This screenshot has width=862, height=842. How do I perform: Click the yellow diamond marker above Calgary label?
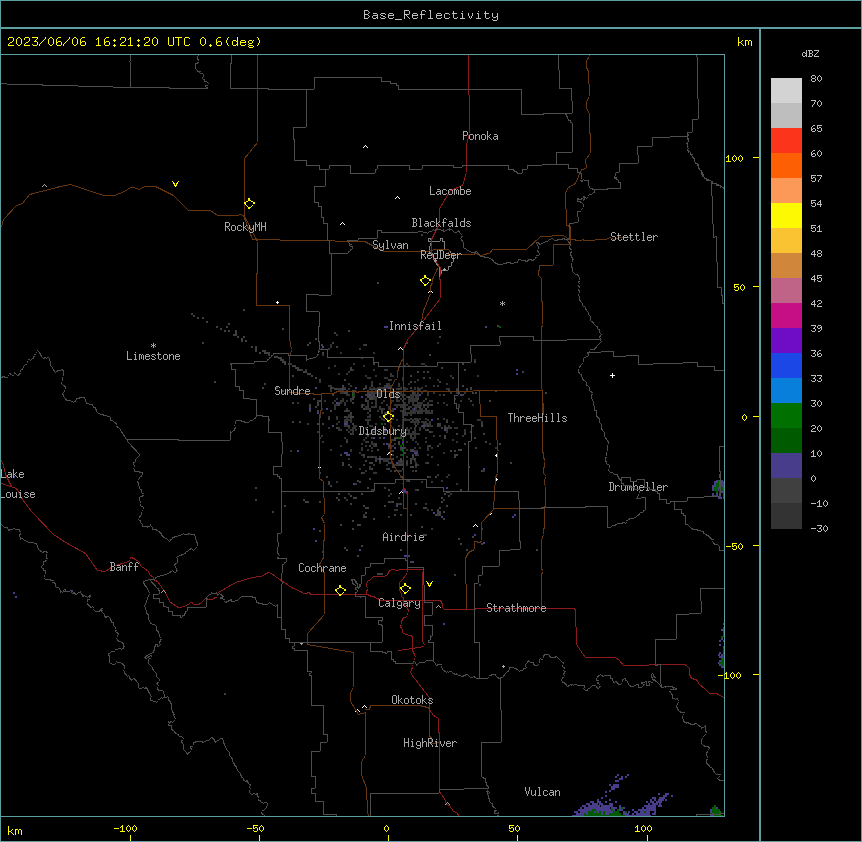tap(405, 589)
